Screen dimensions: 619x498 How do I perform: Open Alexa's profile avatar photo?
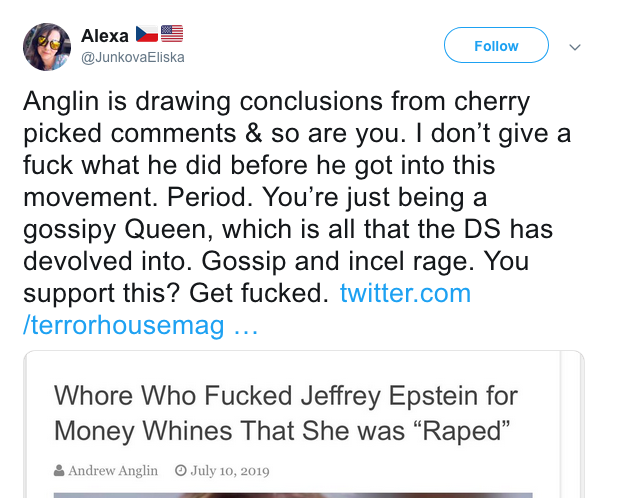47,47
